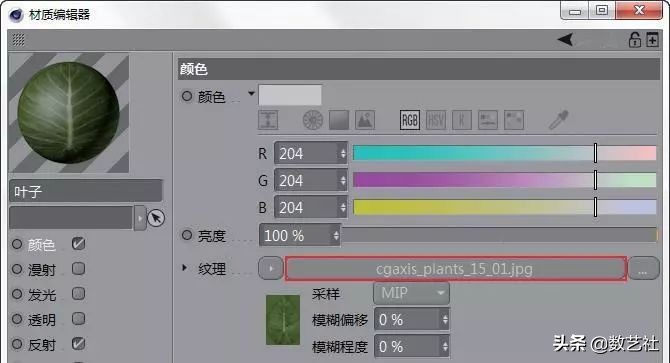Switch to HSV color mode

[x=436, y=120]
